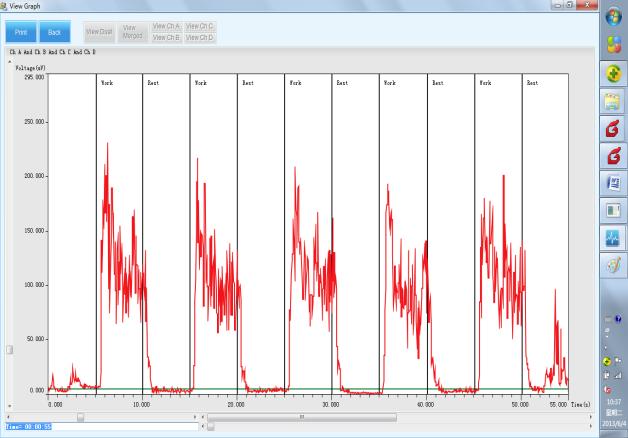Click the 55.000 time axis value

coord(558,405)
